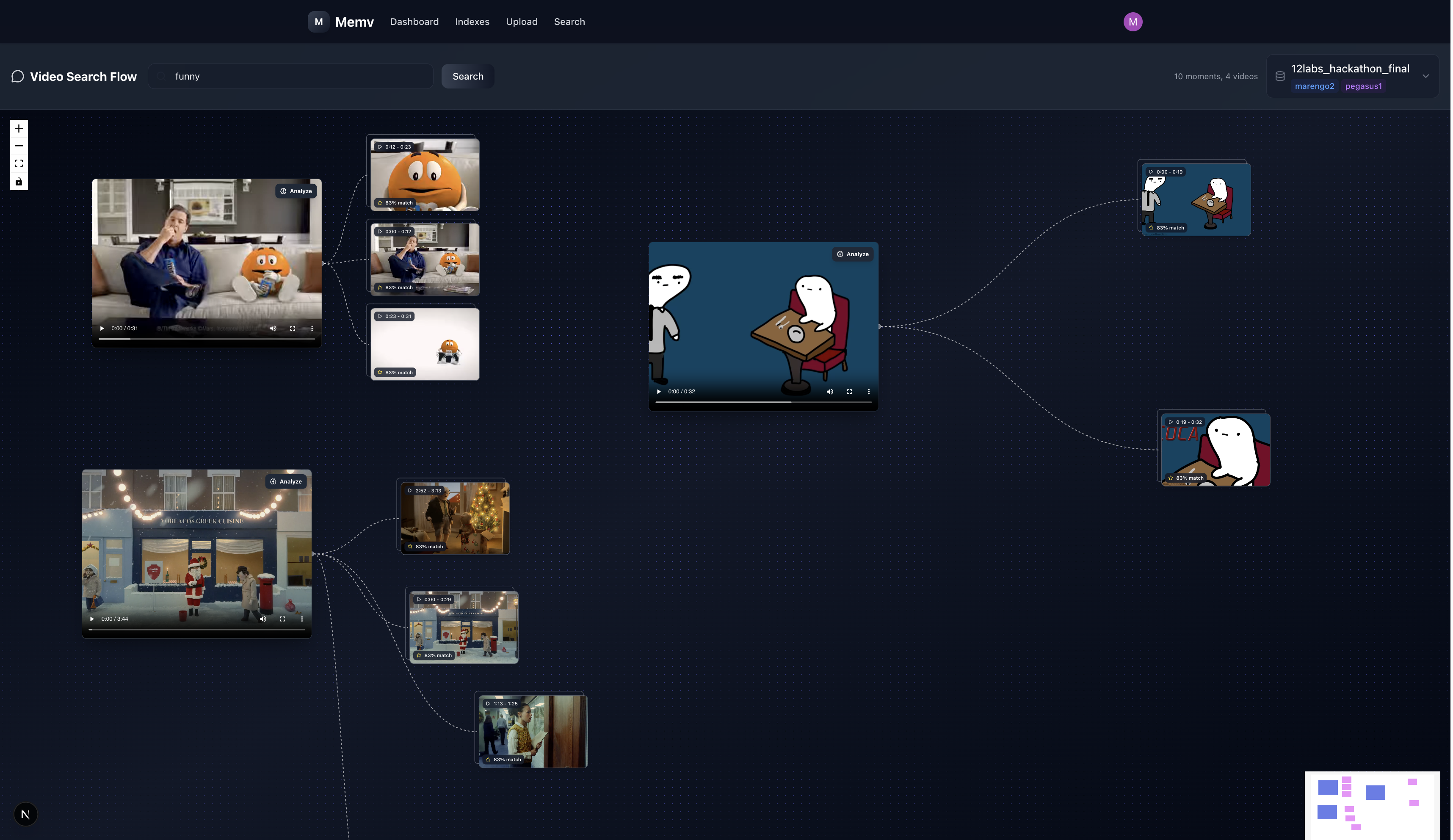1453x840 pixels.
Task: Click the M&M video progress bar
Action: [x=207, y=339]
